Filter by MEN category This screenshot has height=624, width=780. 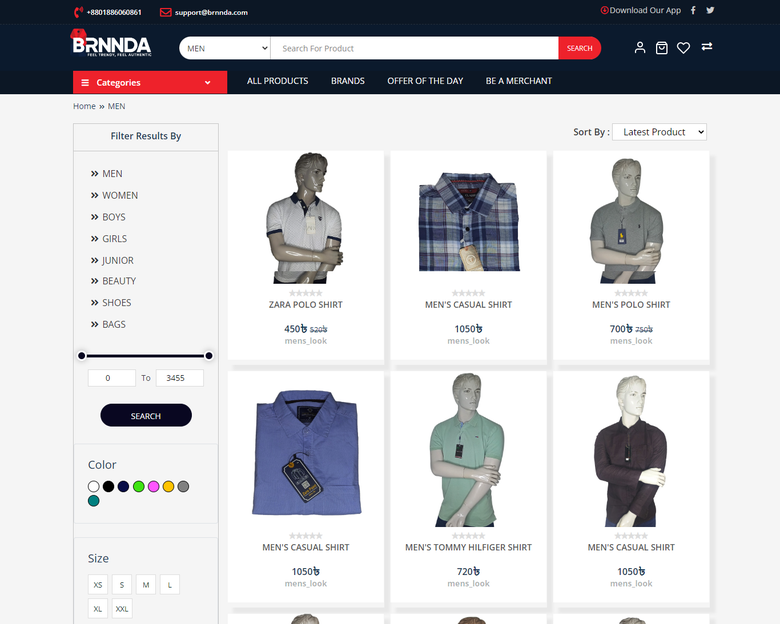[x=112, y=174]
